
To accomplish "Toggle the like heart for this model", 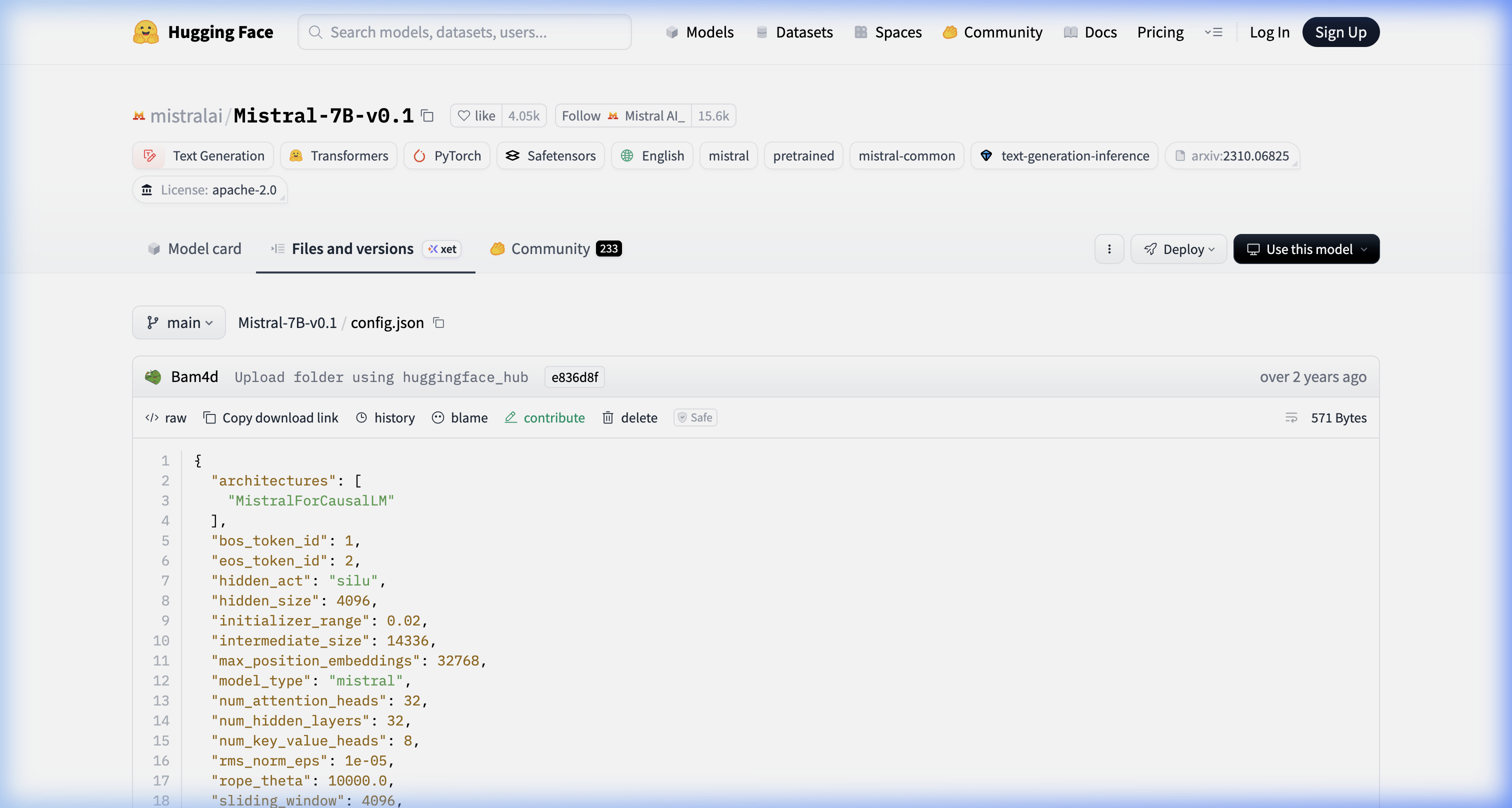I will click(476, 115).
